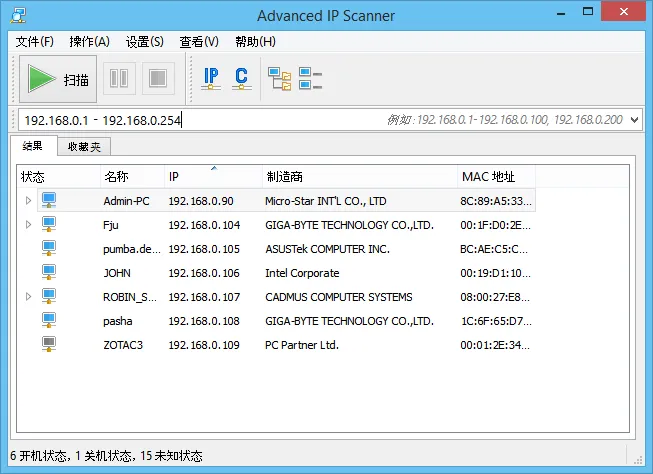This screenshot has width=653, height=474.
Task: Open the 文件(F) menu
Action: 35,41
